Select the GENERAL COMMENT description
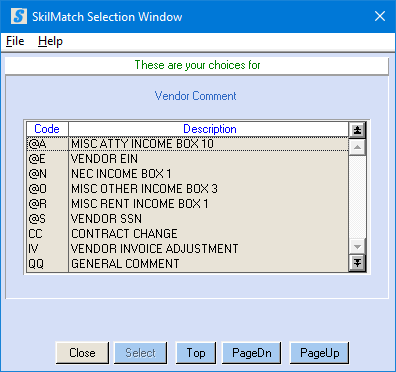 (x=125, y=264)
